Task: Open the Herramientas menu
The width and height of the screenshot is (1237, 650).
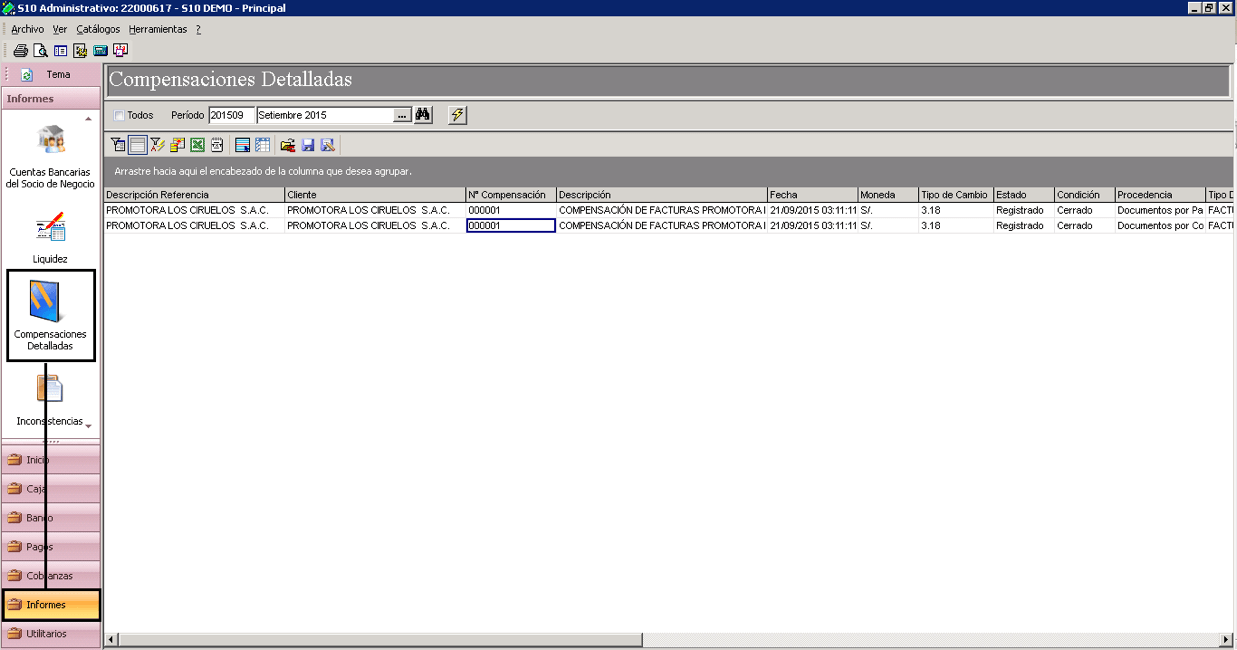Action: coord(158,29)
